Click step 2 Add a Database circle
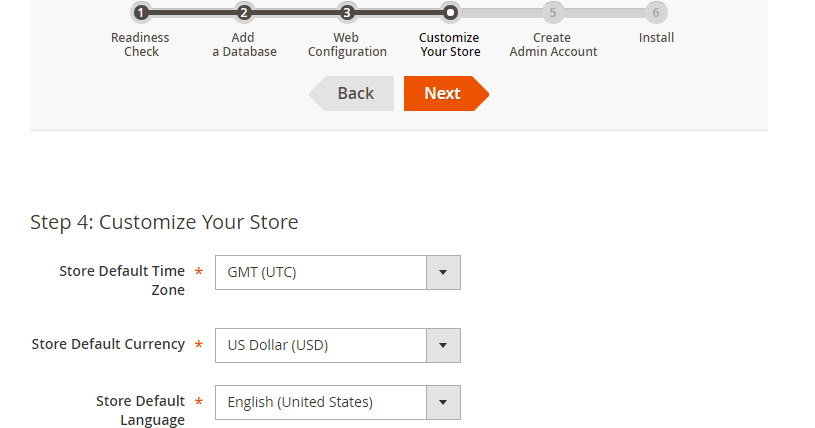815x428 pixels. pyautogui.click(x=244, y=13)
